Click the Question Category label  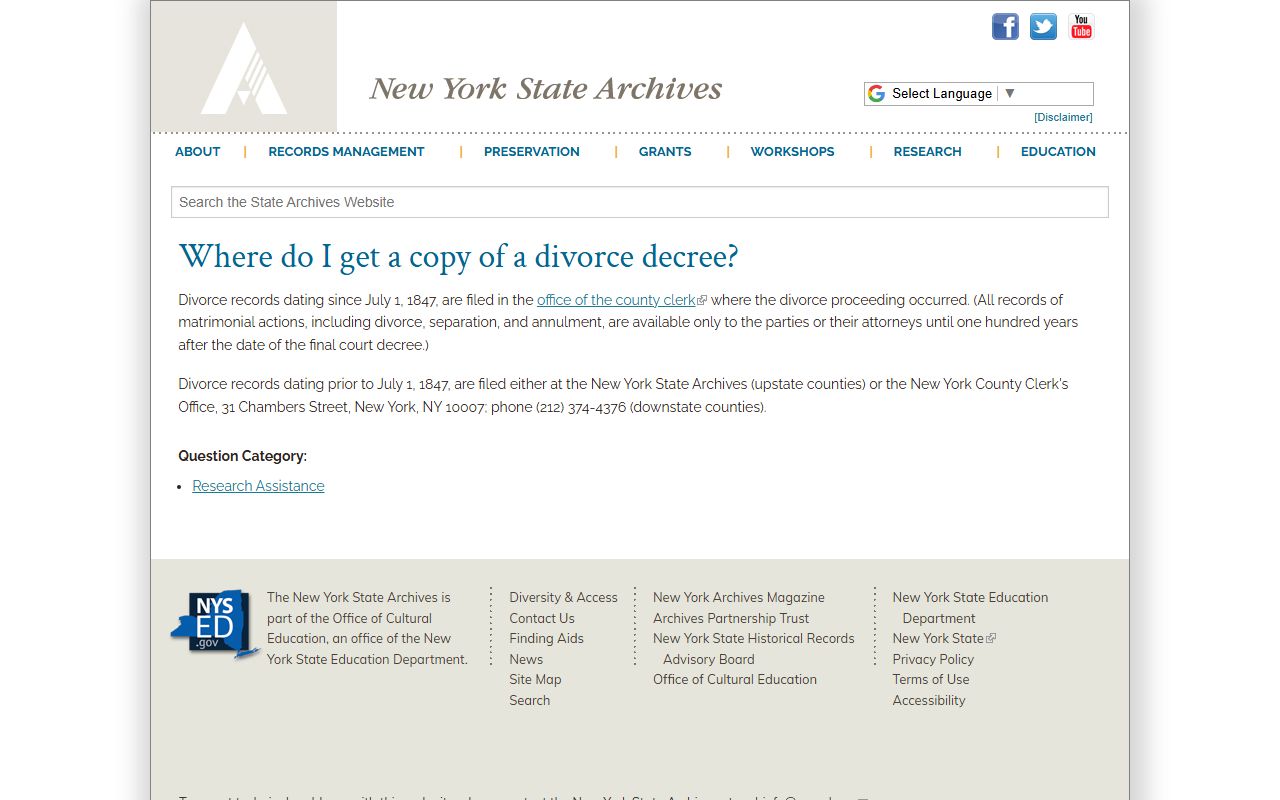(x=242, y=456)
